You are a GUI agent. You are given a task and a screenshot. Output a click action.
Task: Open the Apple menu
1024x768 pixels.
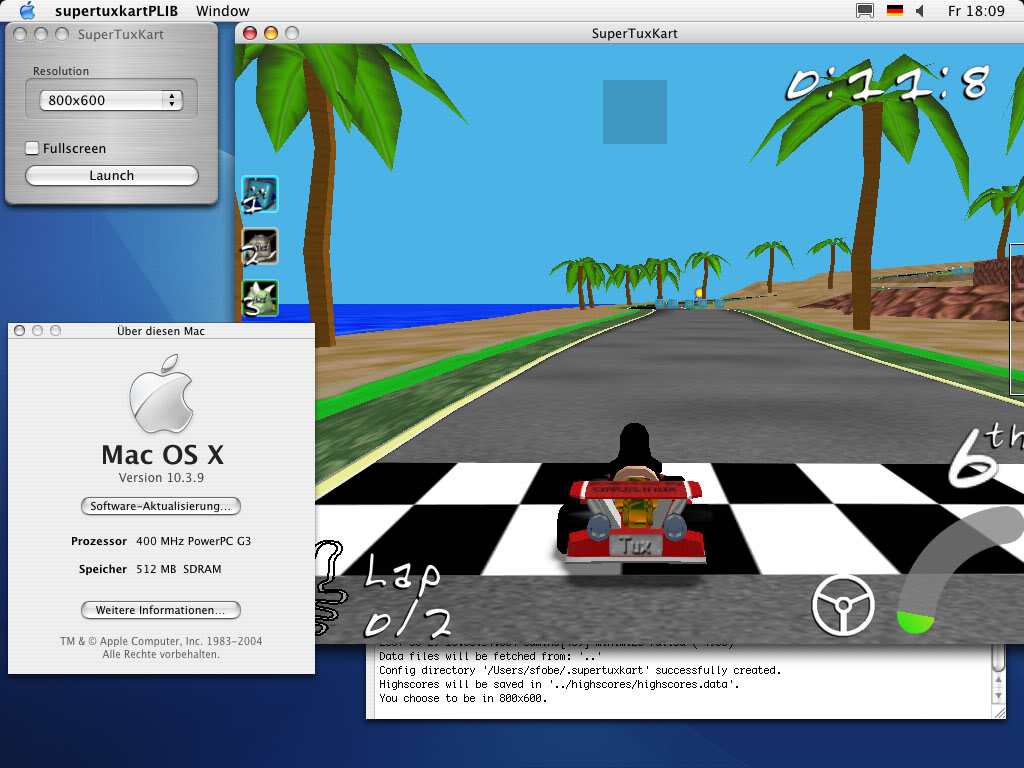click(x=27, y=10)
